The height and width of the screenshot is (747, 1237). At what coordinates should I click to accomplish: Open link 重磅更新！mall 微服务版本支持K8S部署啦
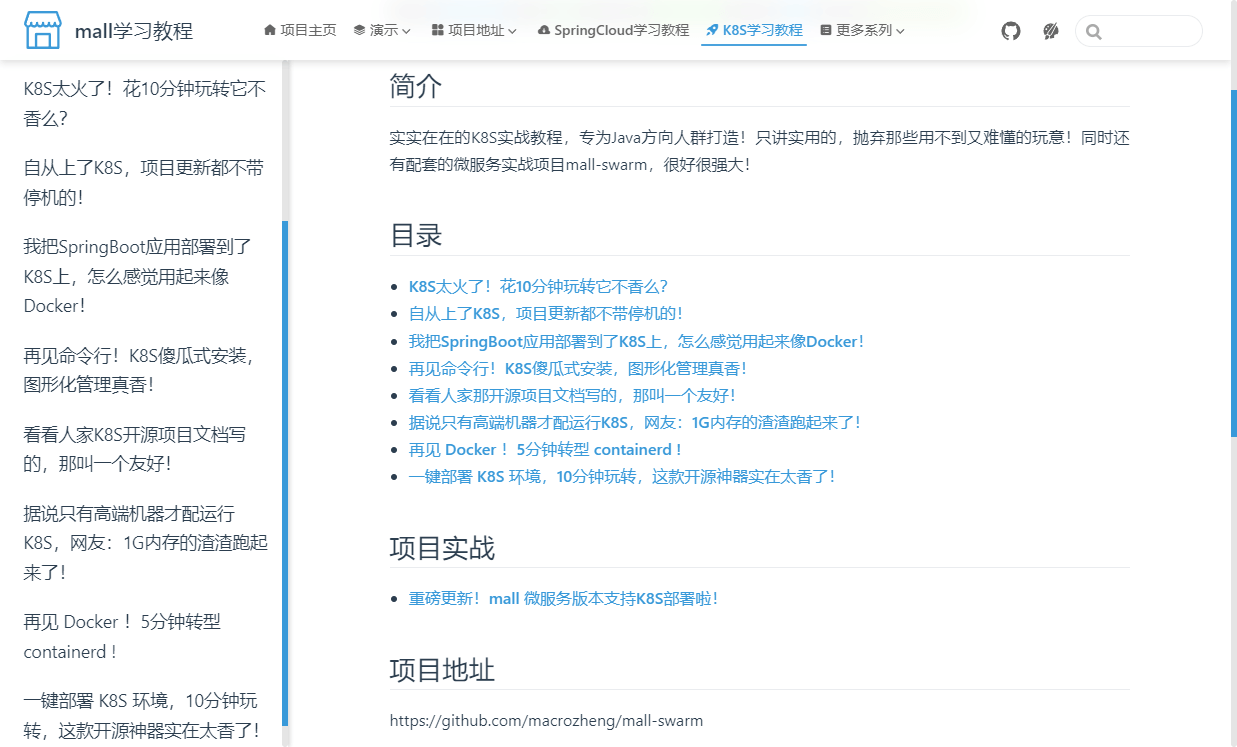pyautogui.click(x=563, y=598)
